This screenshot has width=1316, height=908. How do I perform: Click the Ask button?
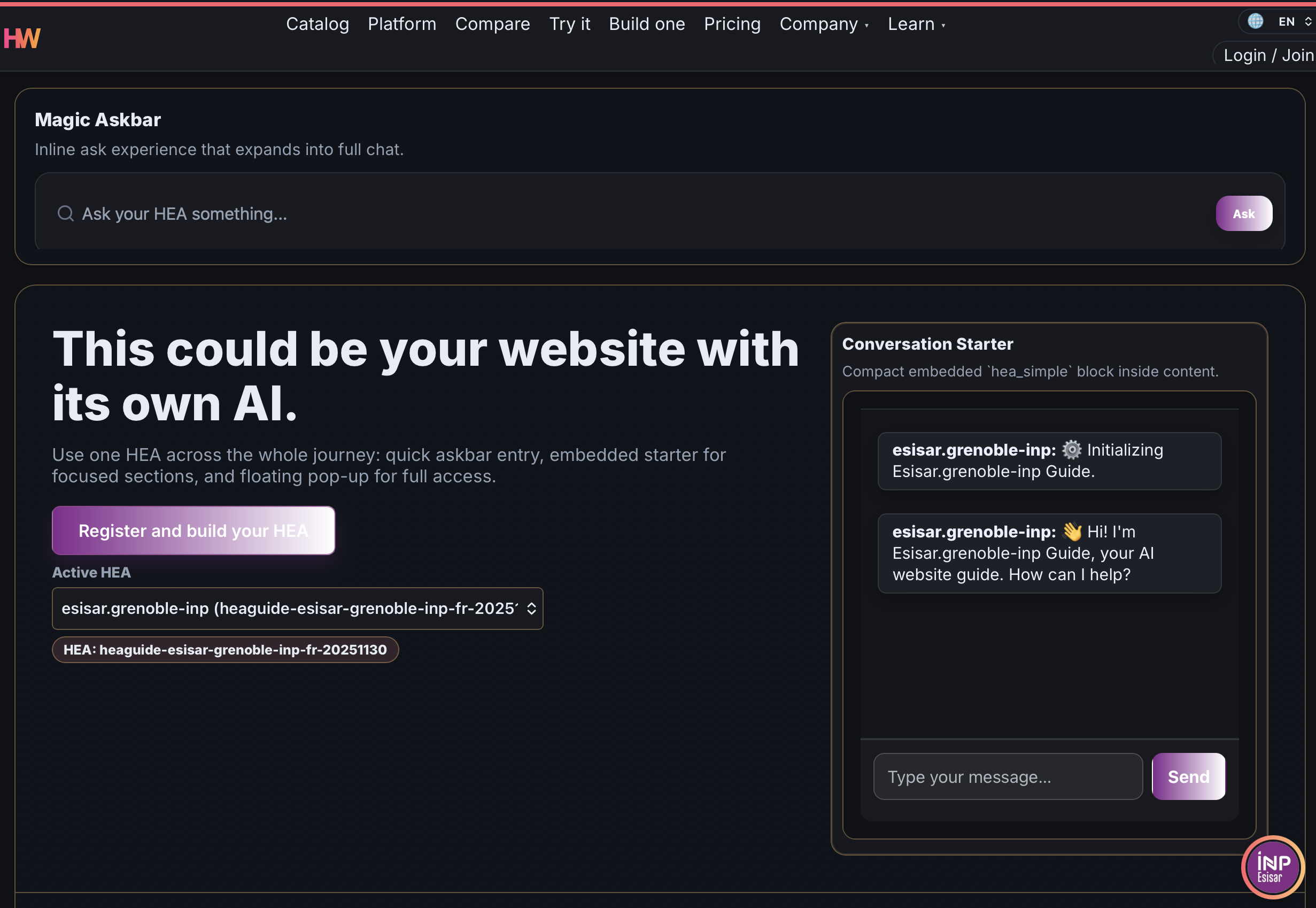coord(1244,213)
